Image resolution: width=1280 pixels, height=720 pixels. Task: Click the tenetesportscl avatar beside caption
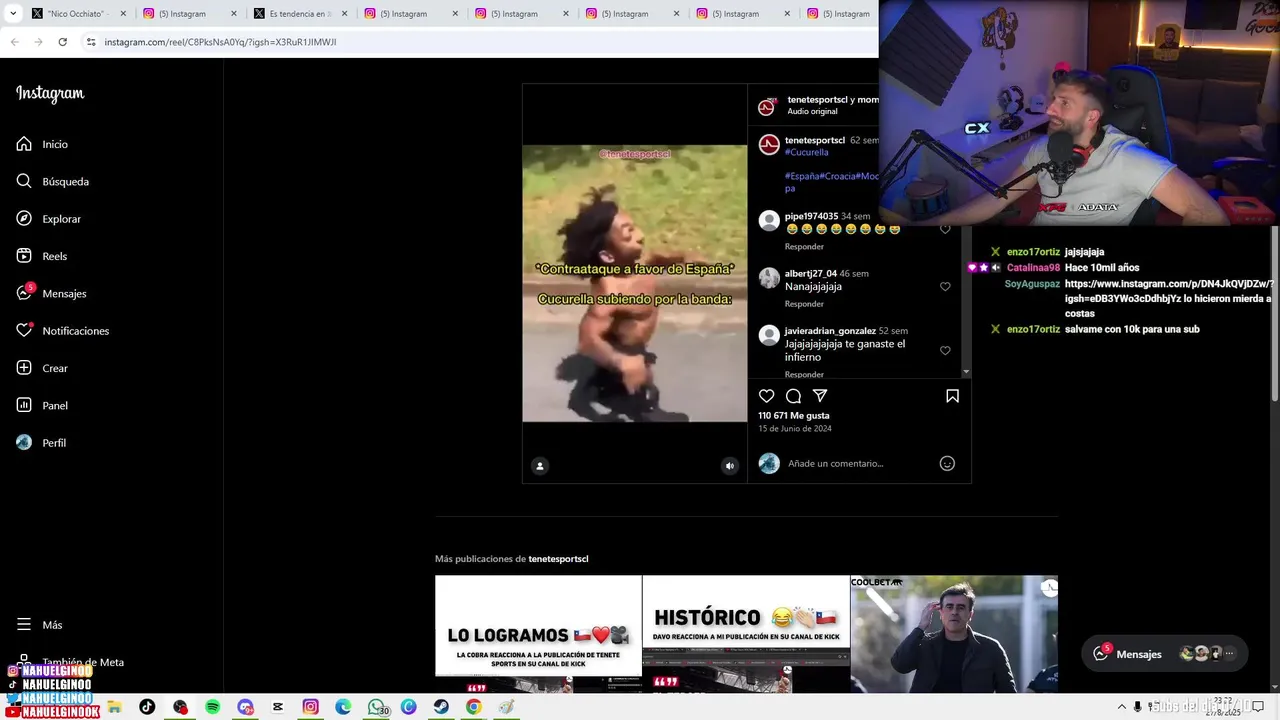point(768,145)
